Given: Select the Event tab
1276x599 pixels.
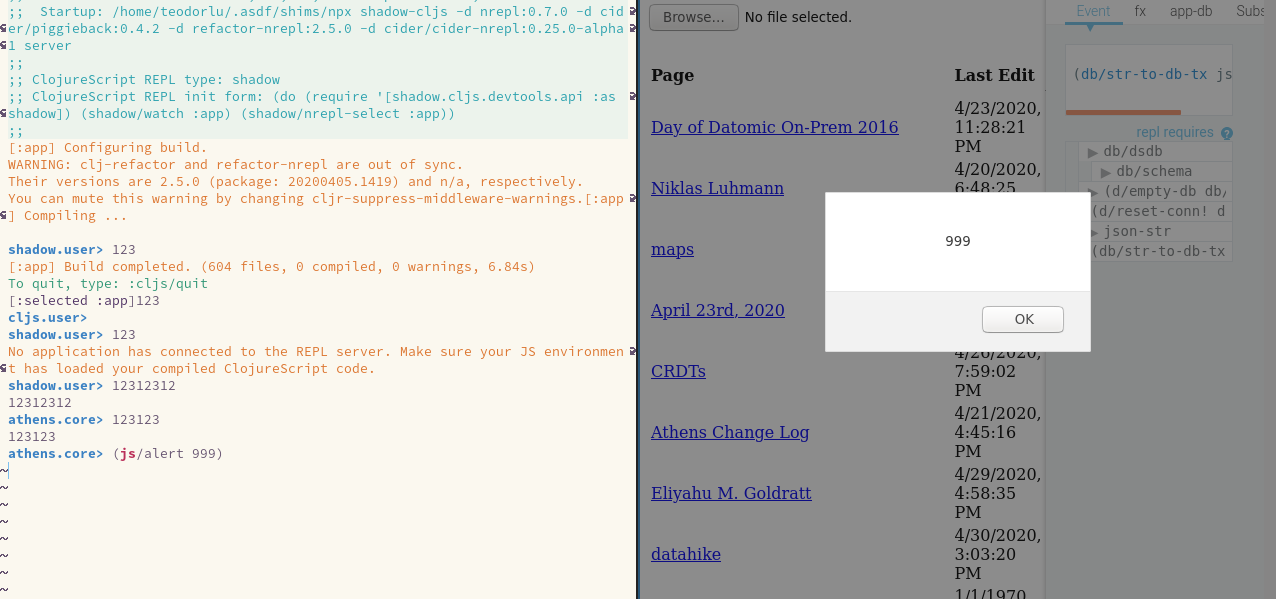Looking at the screenshot, I should tap(1093, 10).
